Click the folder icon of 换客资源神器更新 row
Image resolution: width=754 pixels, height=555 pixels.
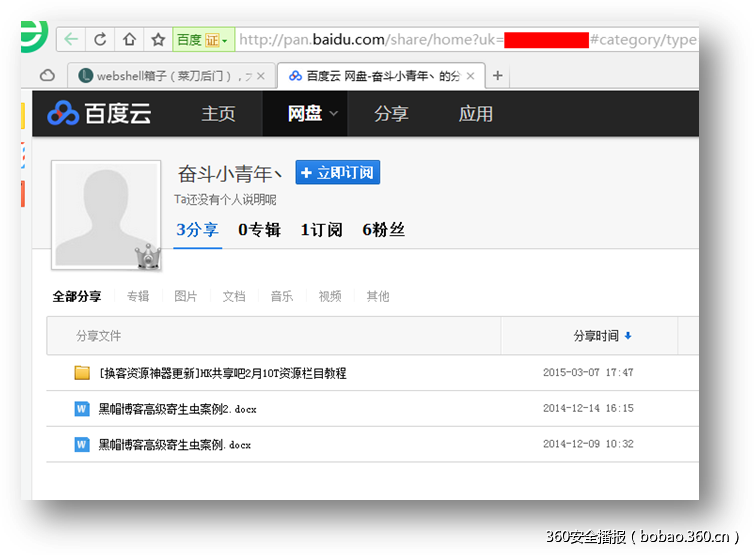coord(82,373)
